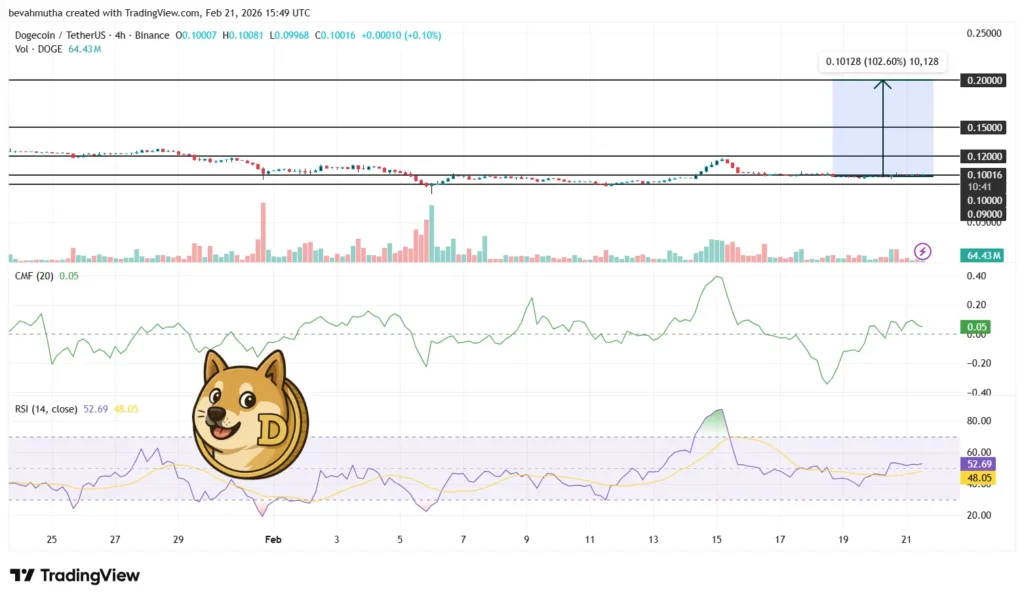The image size is (1024, 600).
Task: Click the TradingView logo at bottom left
Action: pos(74,575)
